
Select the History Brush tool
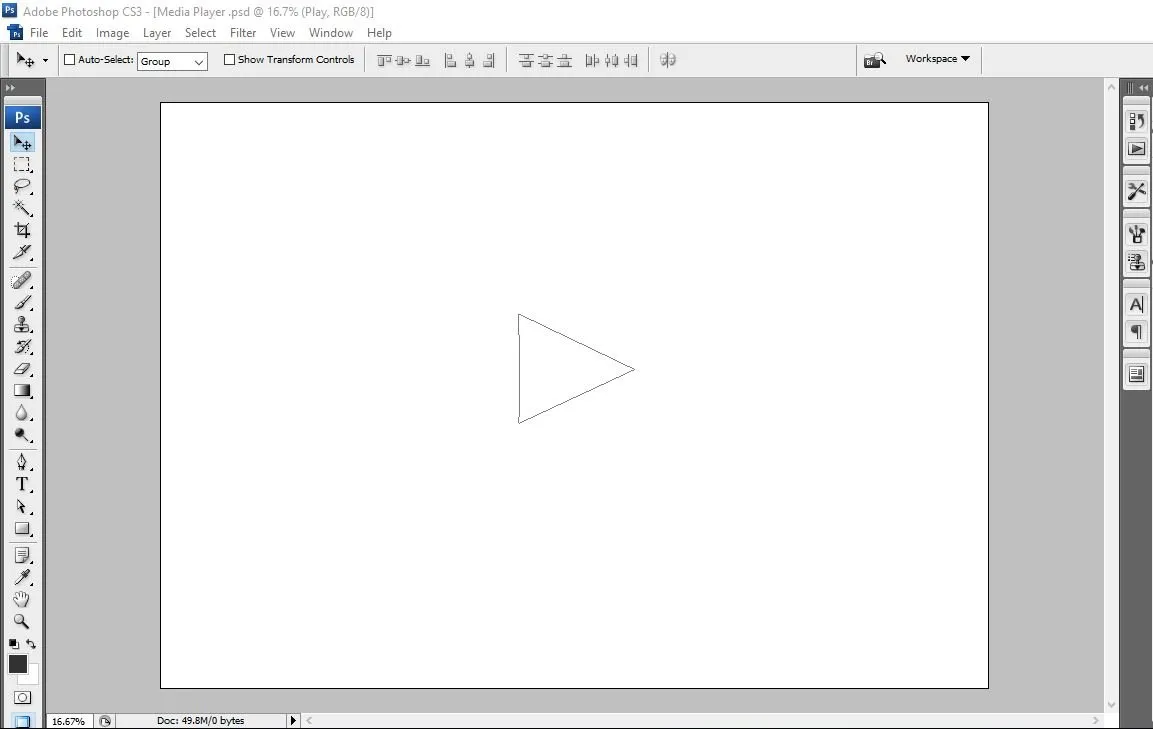tap(22, 346)
